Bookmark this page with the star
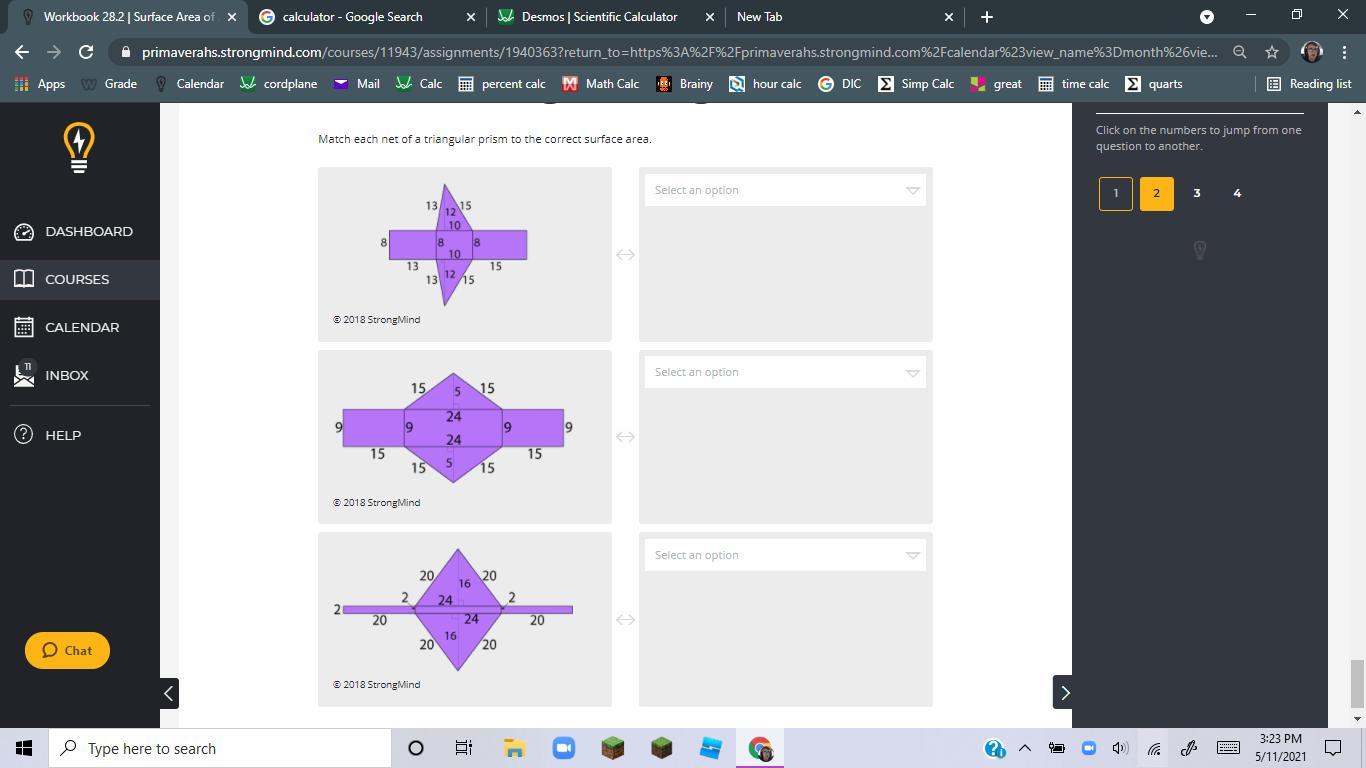This screenshot has width=1366, height=768. tap(1272, 52)
